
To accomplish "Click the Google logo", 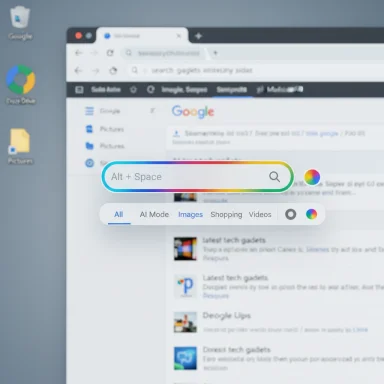I will 193,112.
